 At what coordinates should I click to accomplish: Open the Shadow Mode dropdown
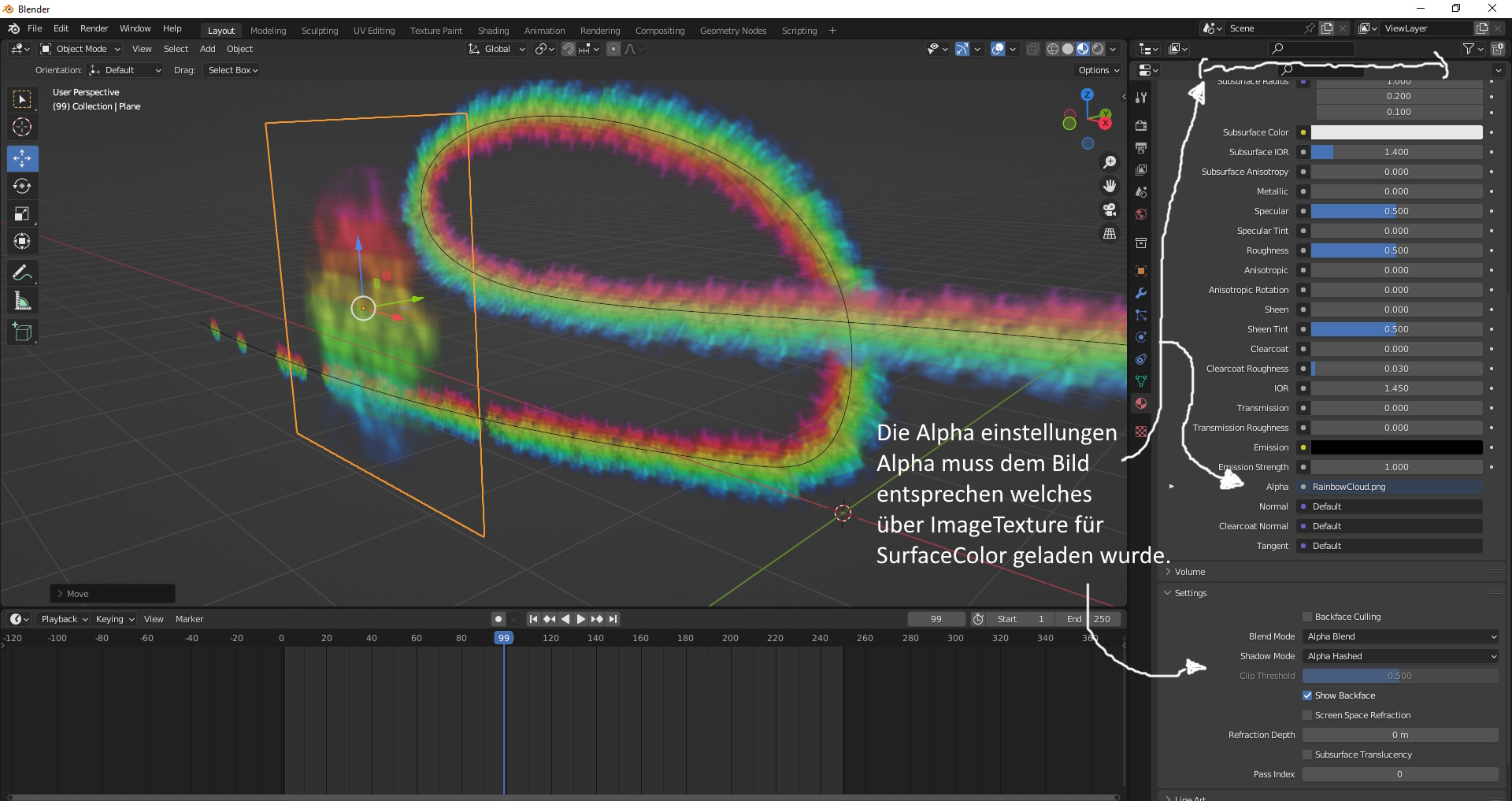pyautogui.click(x=1400, y=656)
